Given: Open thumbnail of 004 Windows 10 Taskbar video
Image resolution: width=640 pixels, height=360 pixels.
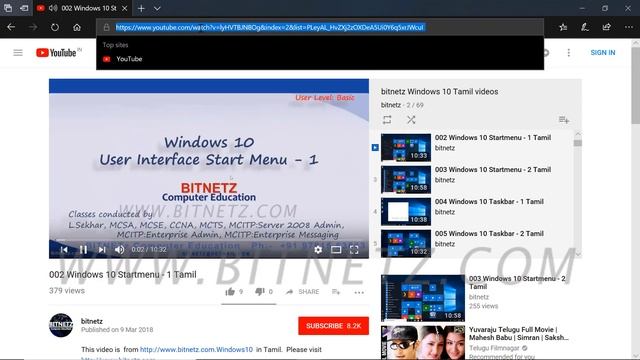Looking at the screenshot, I should tap(406, 211).
